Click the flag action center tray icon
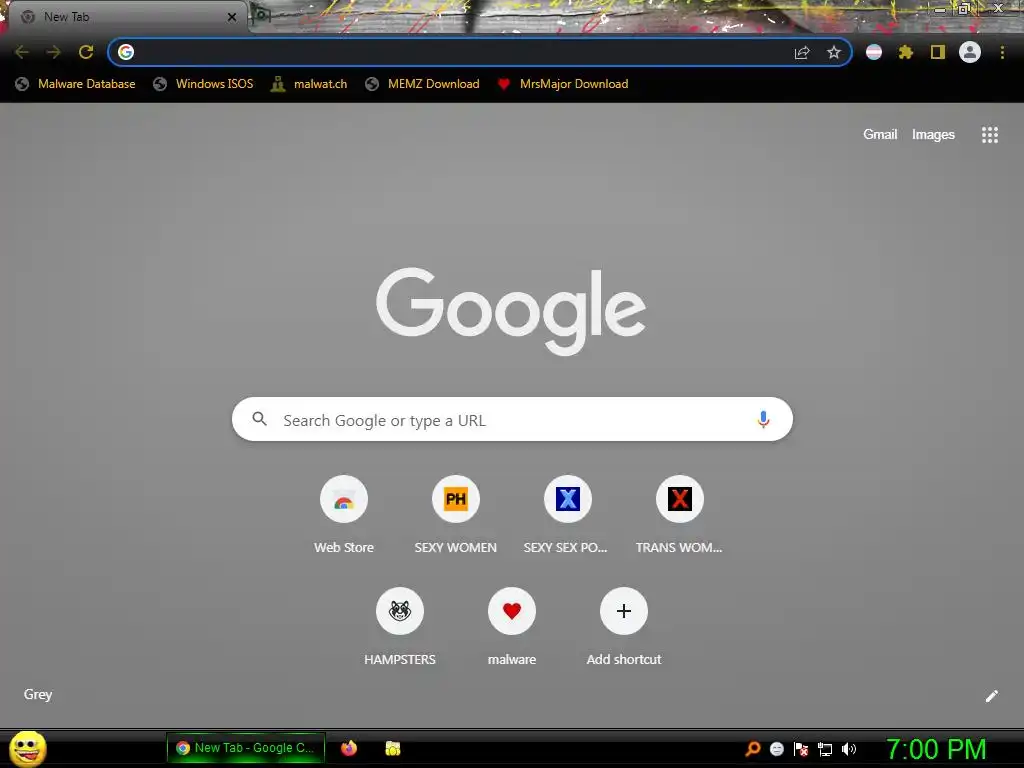The height and width of the screenshot is (768, 1024). tap(801, 749)
